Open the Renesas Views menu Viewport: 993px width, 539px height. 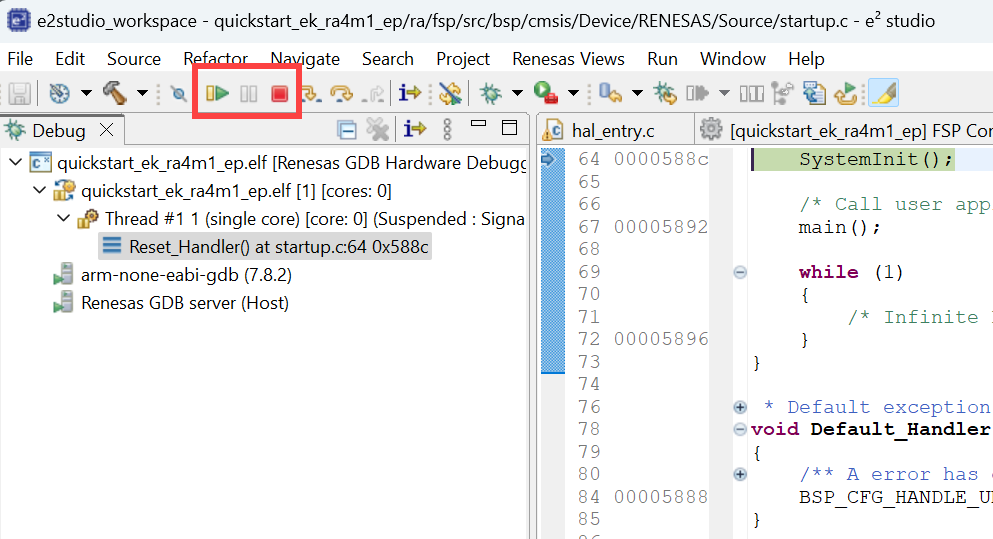(568, 59)
